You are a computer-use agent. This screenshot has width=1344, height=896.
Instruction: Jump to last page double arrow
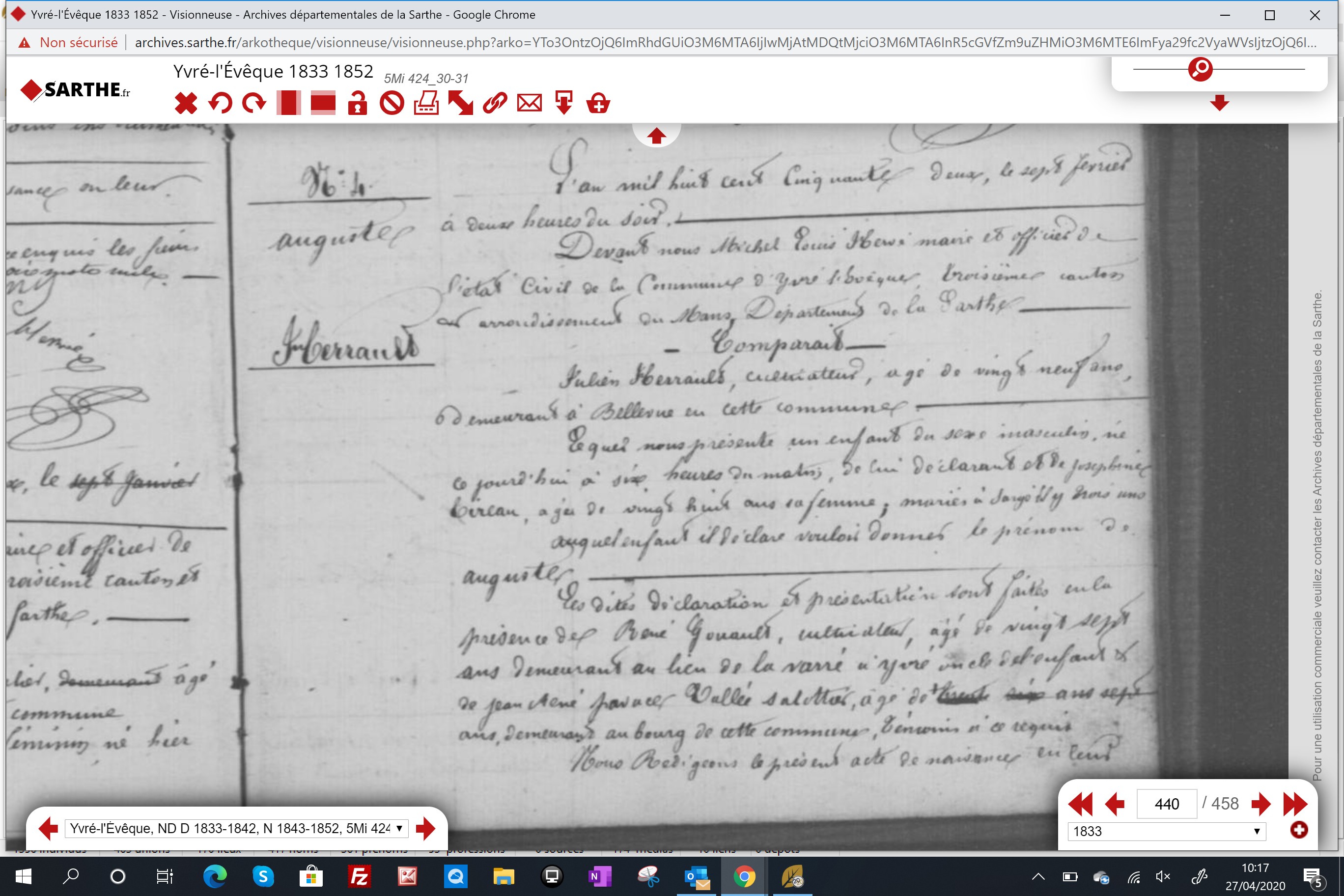point(1295,804)
